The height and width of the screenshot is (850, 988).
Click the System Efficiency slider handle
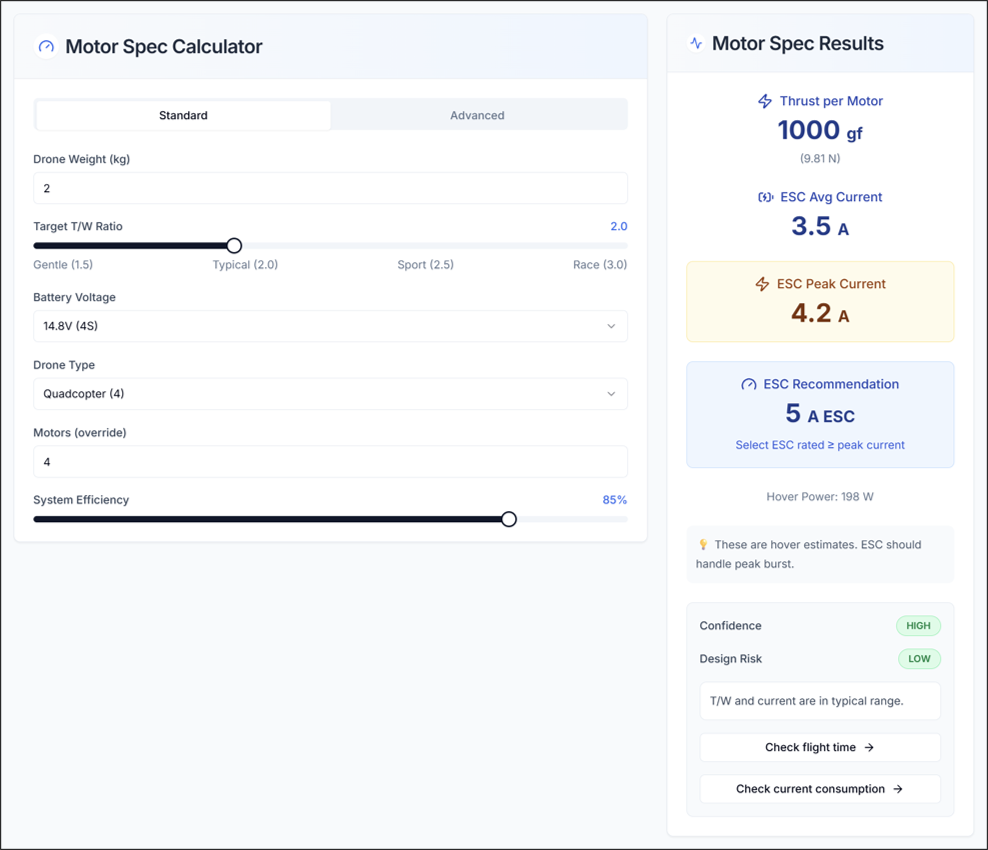pyautogui.click(x=508, y=519)
